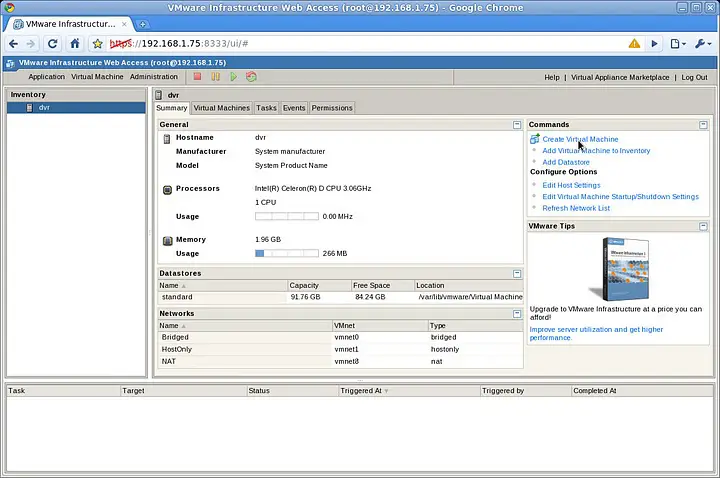Image resolution: width=720 pixels, height=478 pixels.
Task: Click Edit Host Settings link
Action: (x=571, y=185)
